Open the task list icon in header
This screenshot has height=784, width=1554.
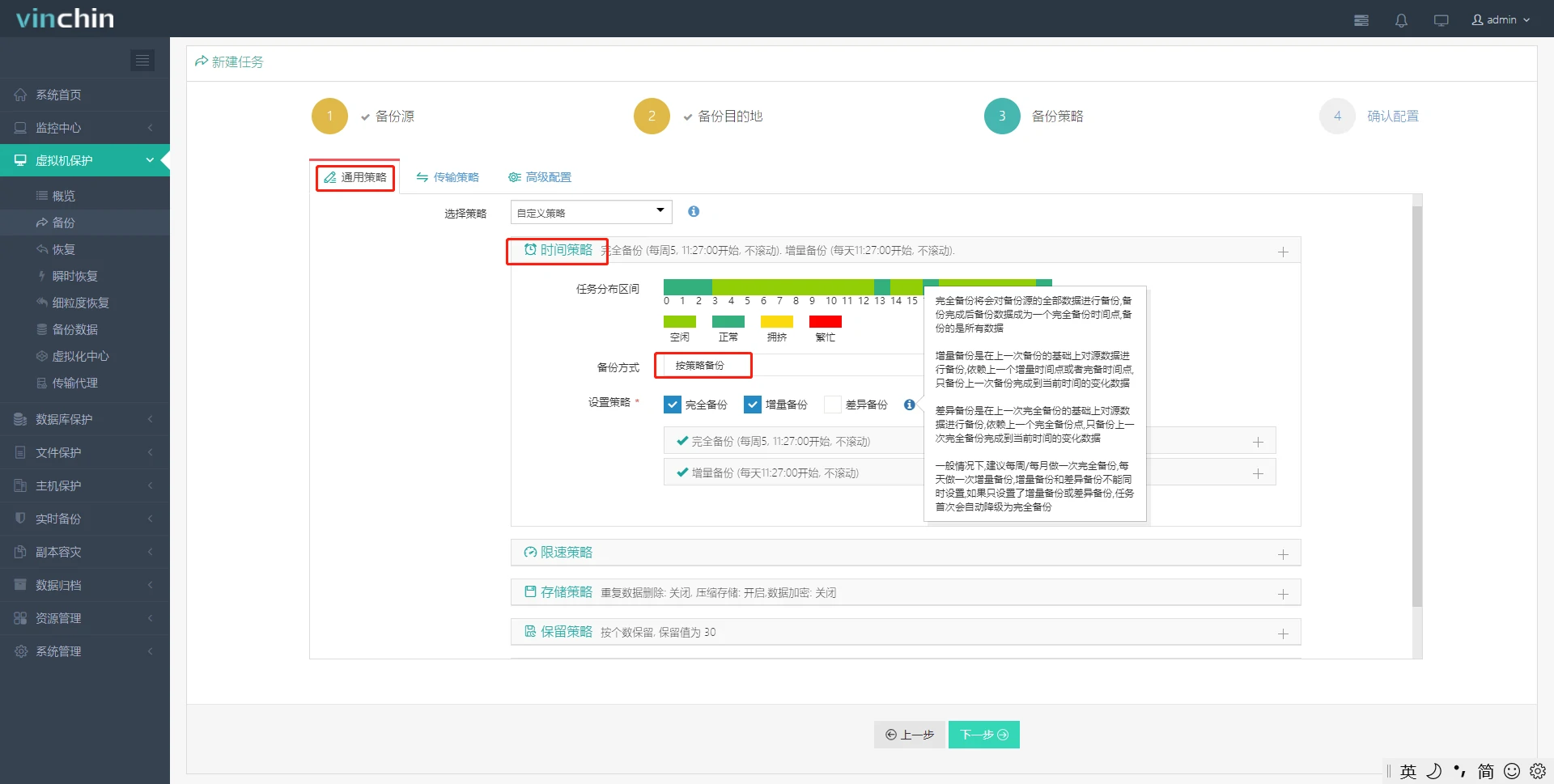1361,20
